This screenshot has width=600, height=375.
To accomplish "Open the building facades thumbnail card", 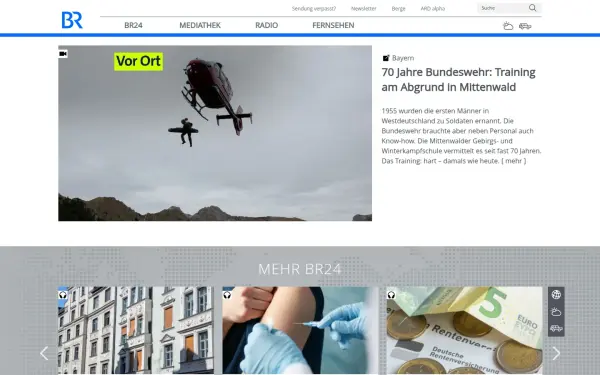I will click(x=135, y=330).
